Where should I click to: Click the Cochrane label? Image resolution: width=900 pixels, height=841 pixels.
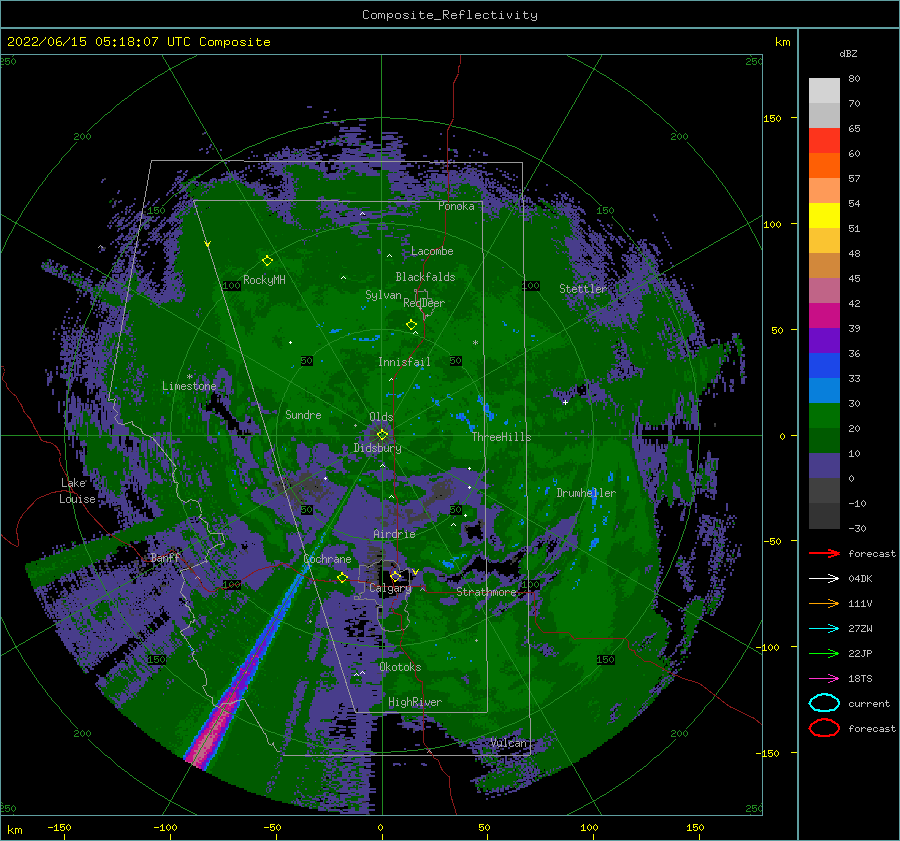point(327,559)
